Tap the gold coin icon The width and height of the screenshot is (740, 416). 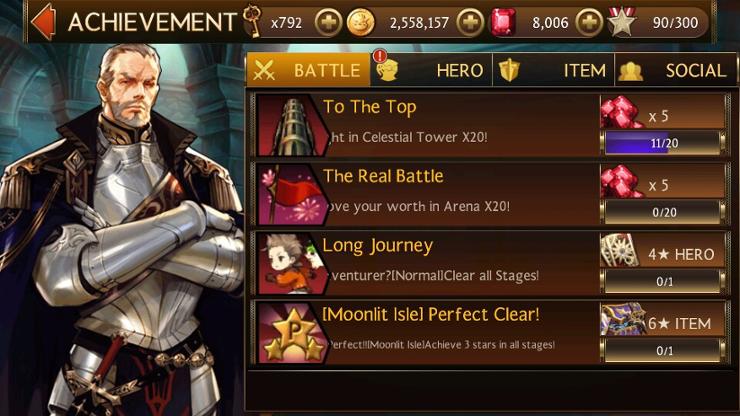(361, 22)
